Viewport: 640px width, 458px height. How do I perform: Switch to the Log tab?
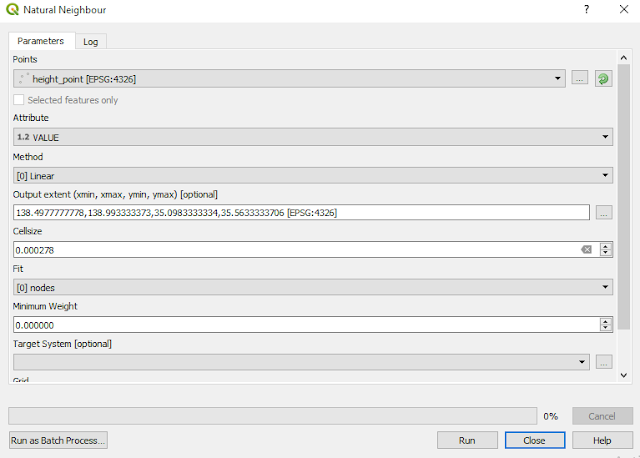pos(91,42)
